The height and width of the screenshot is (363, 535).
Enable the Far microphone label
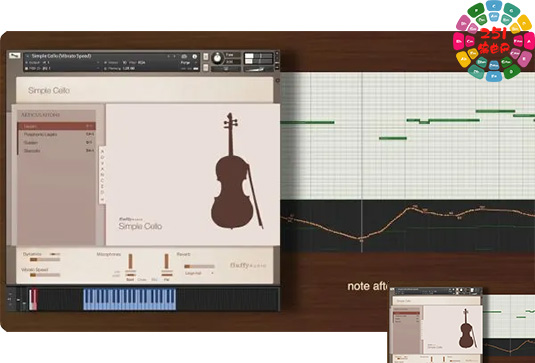166,280
